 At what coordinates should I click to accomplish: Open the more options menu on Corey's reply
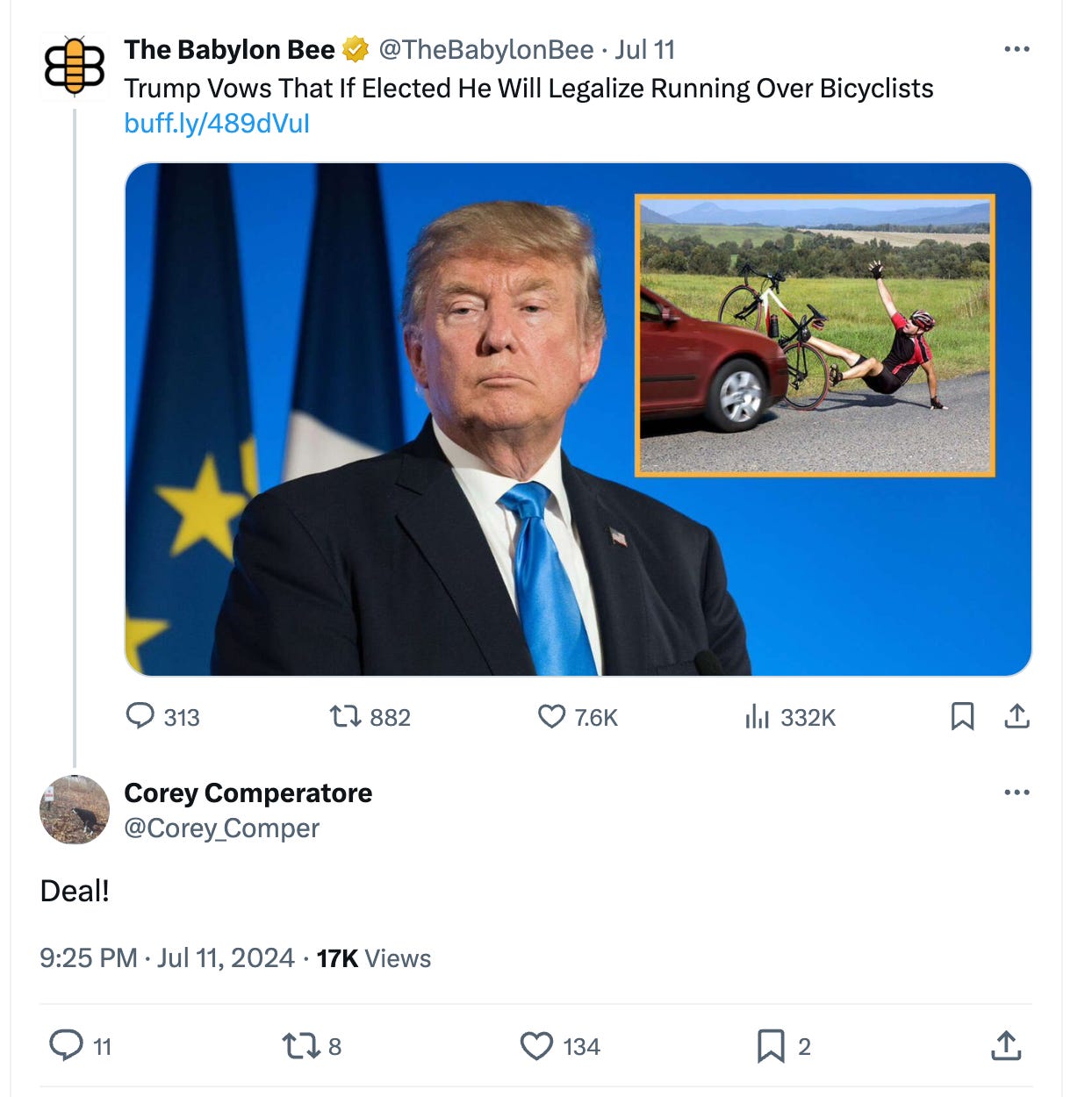[x=1017, y=792]
